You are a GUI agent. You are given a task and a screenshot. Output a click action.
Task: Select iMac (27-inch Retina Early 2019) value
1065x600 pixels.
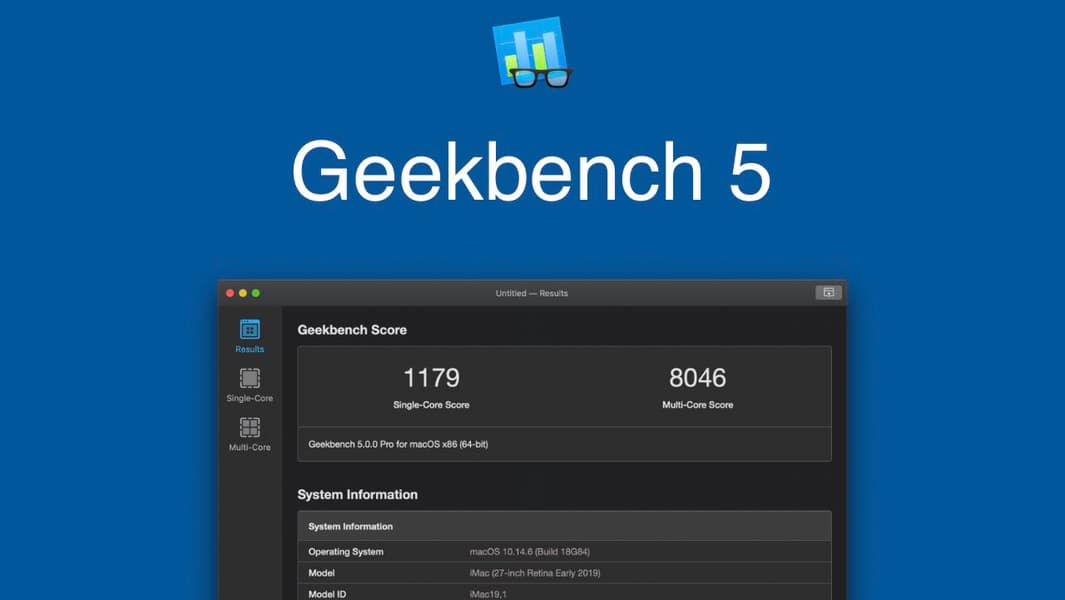[535, 573]
